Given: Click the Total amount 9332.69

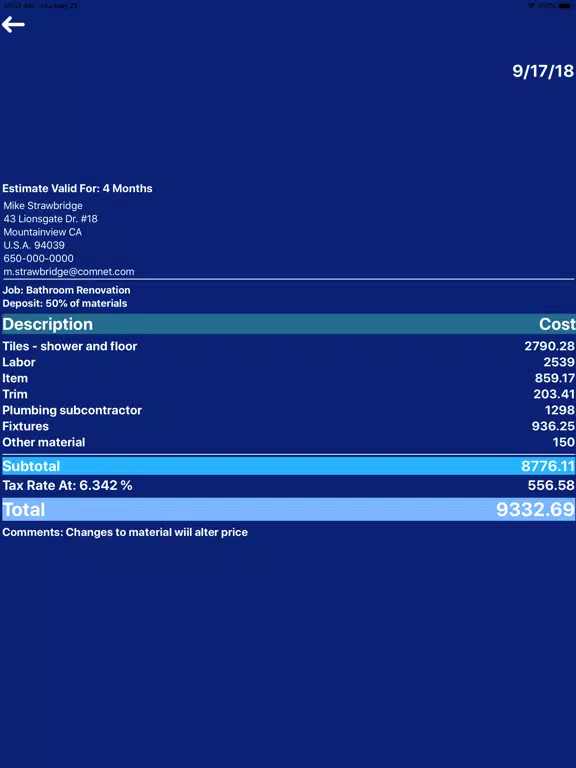Looking at the screenshot, I should (x=535, y=509).
